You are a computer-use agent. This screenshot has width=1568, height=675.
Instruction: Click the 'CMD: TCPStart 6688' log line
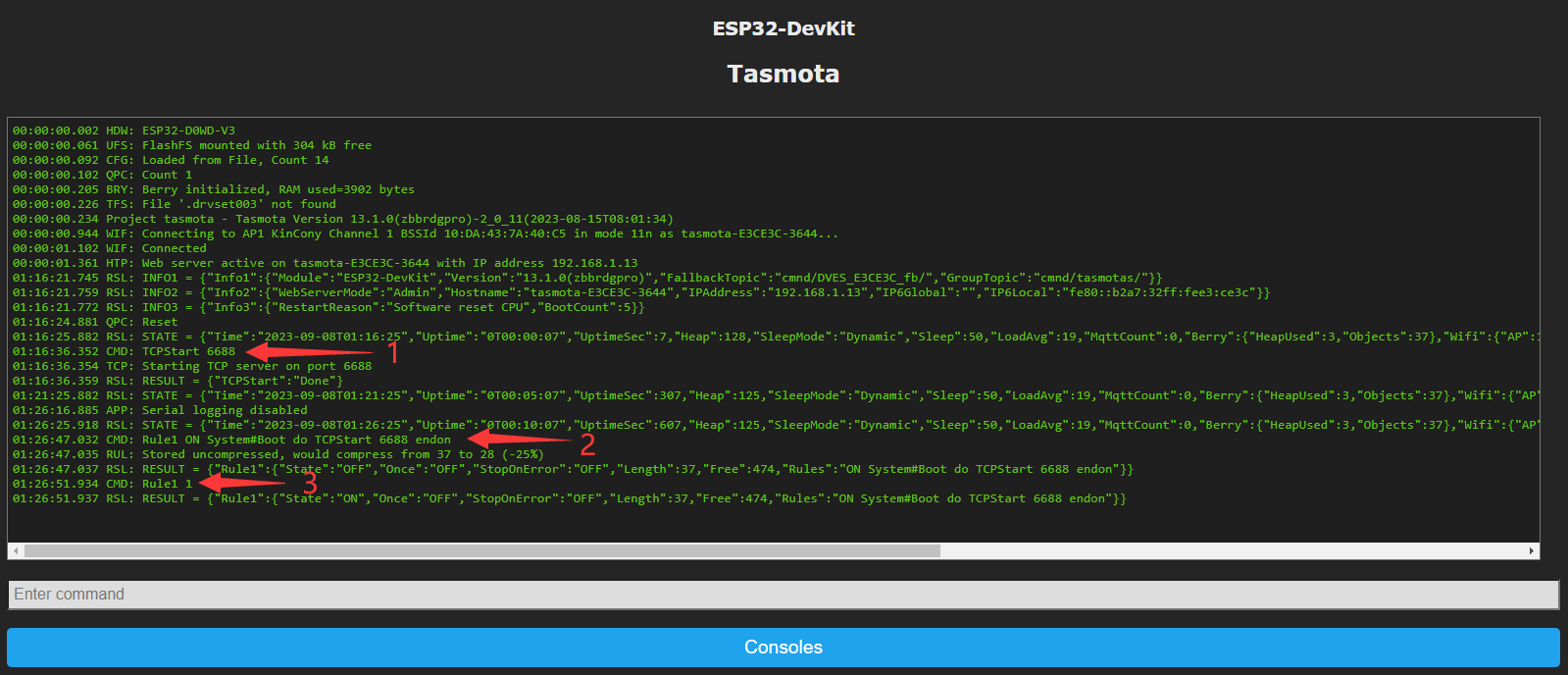(171, 351)
